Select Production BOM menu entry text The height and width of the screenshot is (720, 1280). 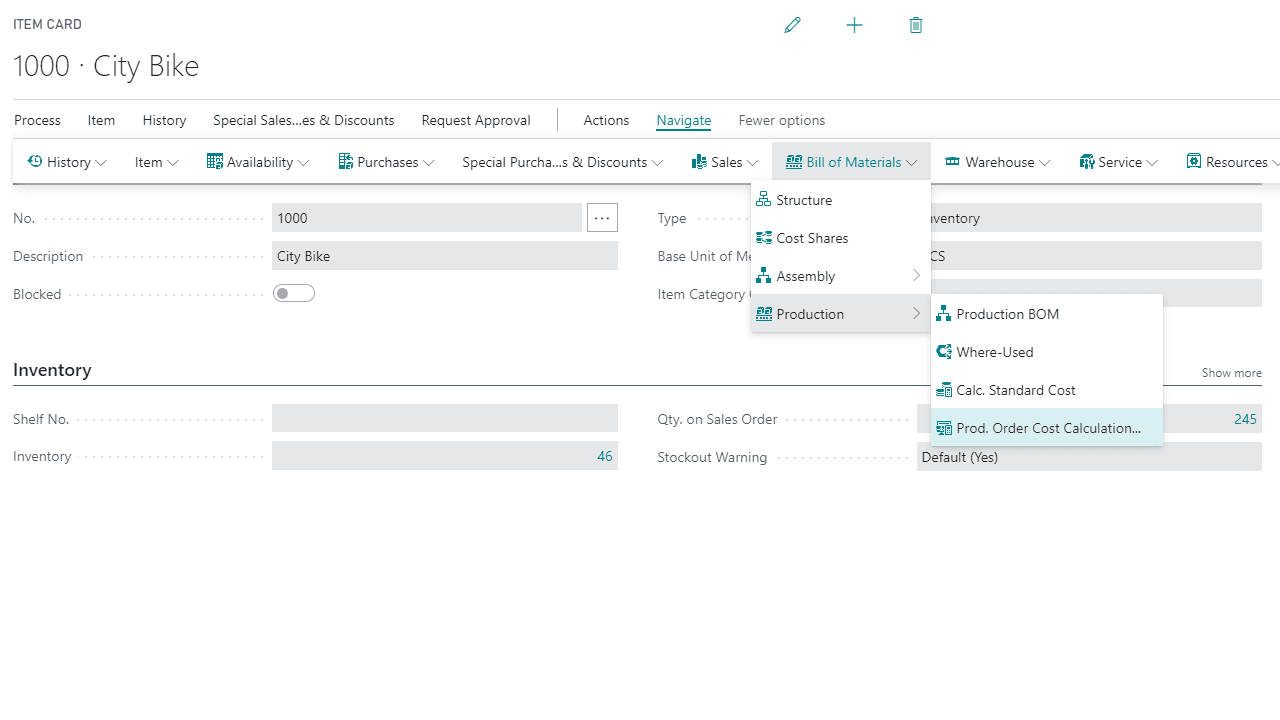tap(1008, 314)
